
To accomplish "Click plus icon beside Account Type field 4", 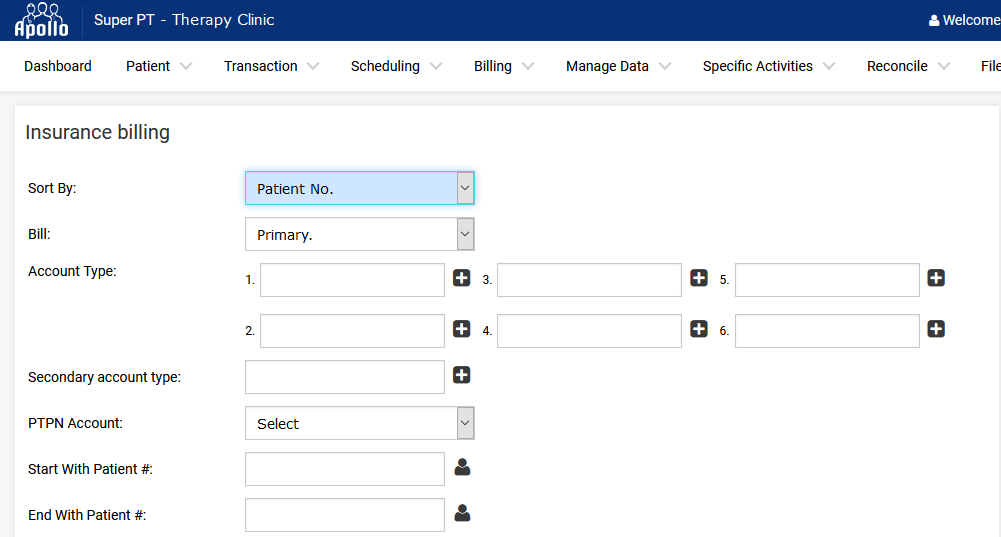I will (699, 329).
